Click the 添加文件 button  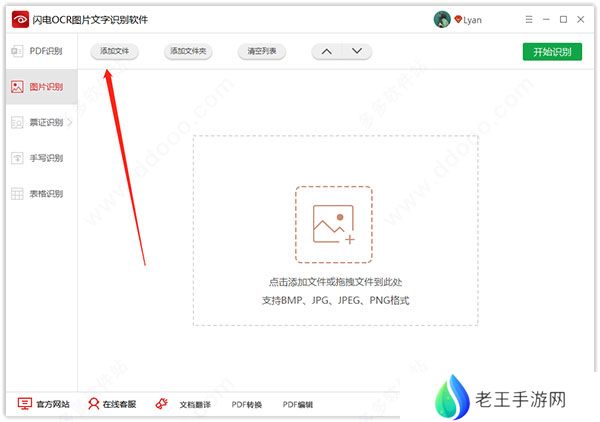click(x=114, y=51)
